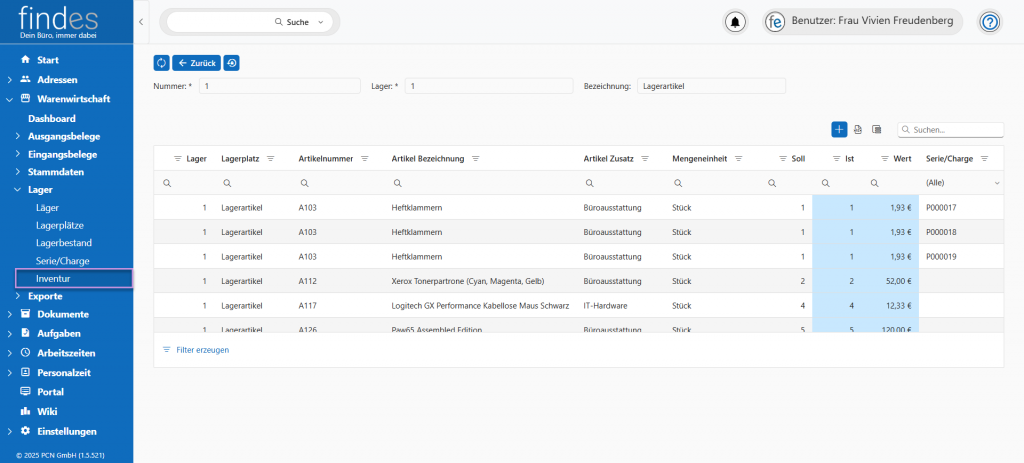Screen dimensions: 1024x463
Task: Open Lagerbestand in the sidebar
Action: 64,243
